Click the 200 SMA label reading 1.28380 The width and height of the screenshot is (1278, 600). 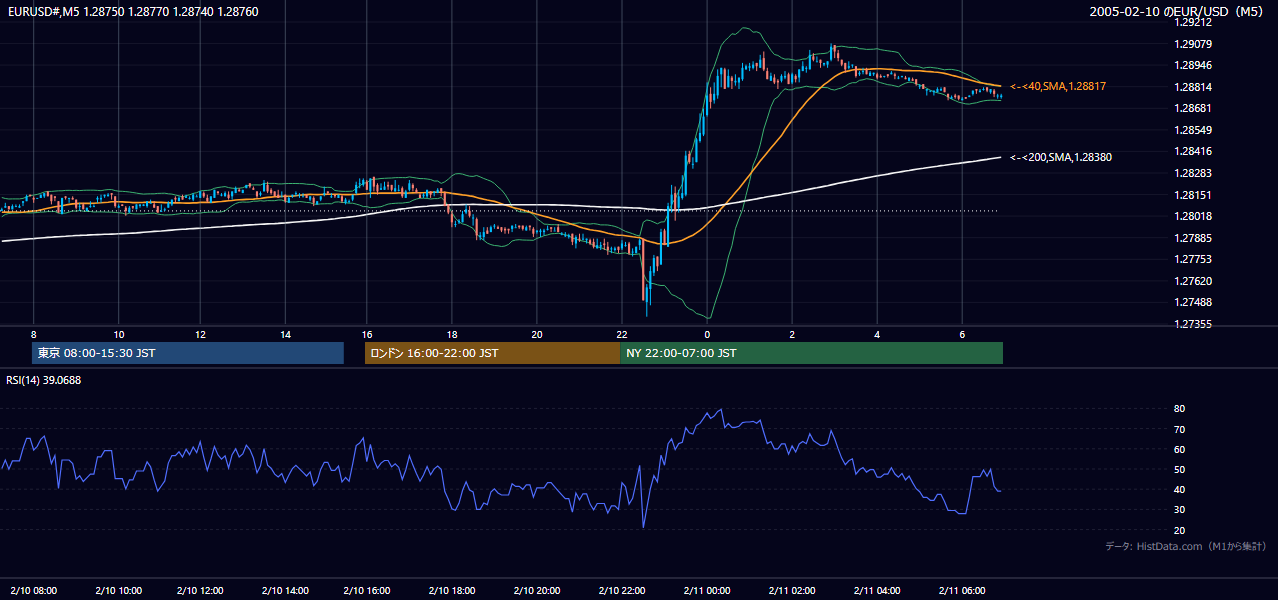coord(1061,157)
